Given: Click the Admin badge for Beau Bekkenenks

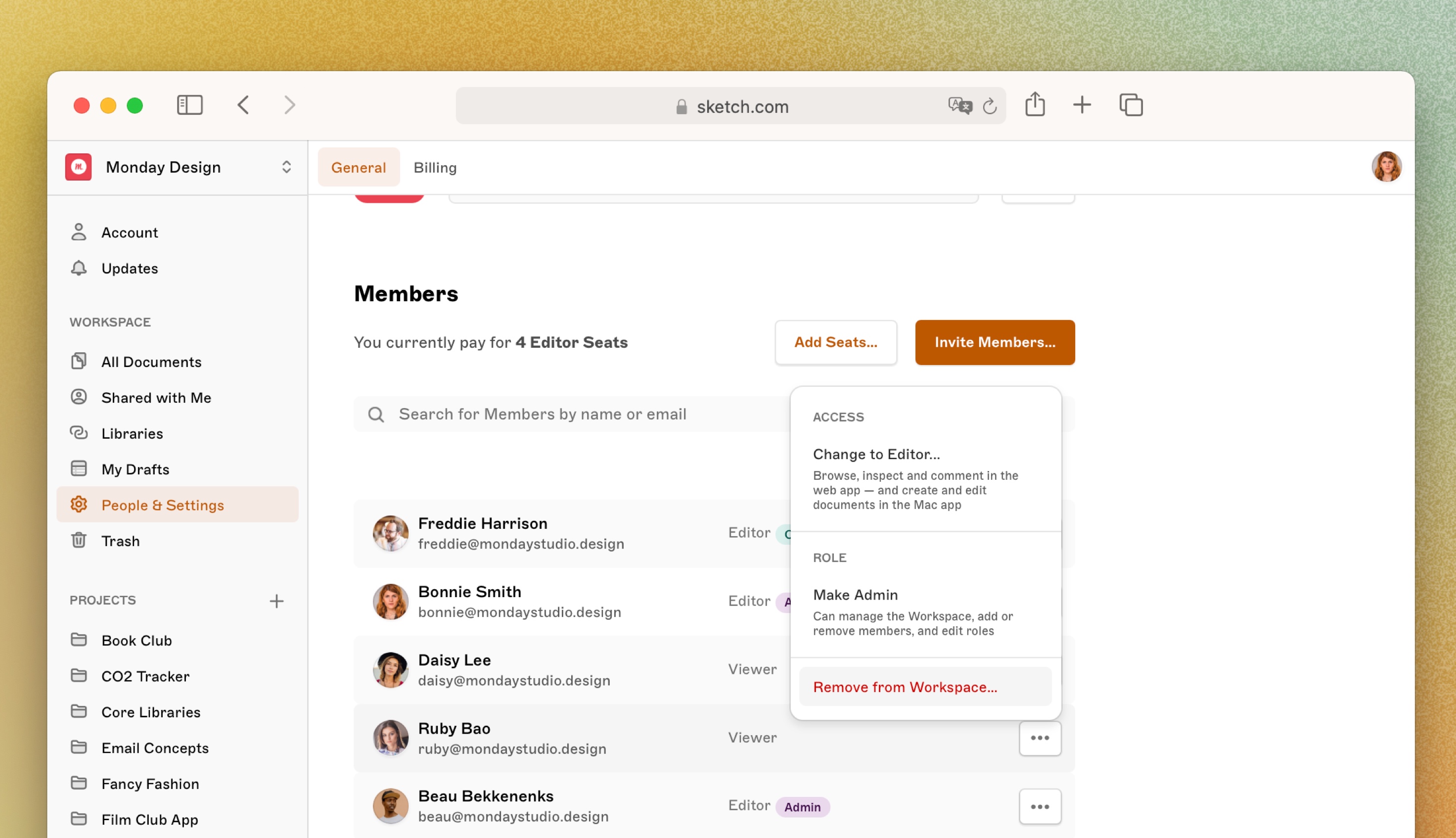Looking at the screenshot, I should [x=802, y=806].
